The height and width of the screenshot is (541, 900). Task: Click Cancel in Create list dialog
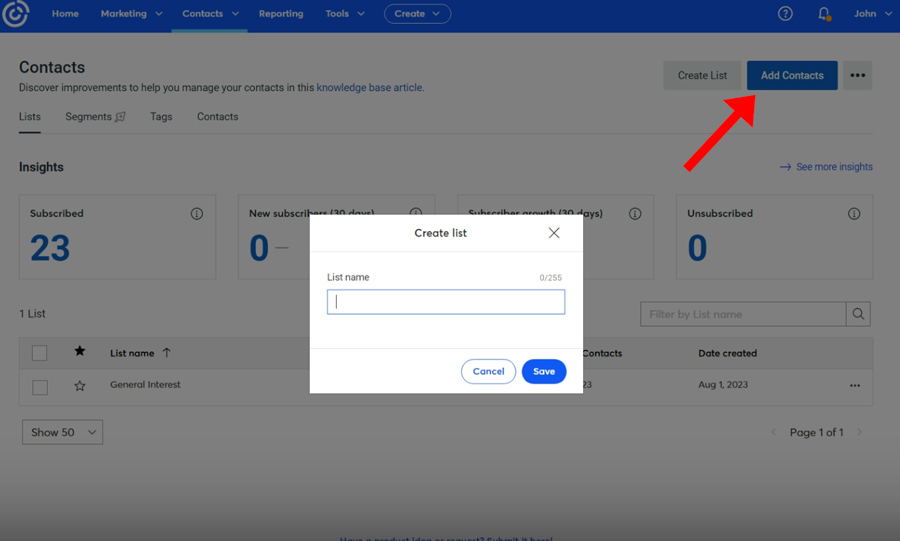(x=488, y=371)
